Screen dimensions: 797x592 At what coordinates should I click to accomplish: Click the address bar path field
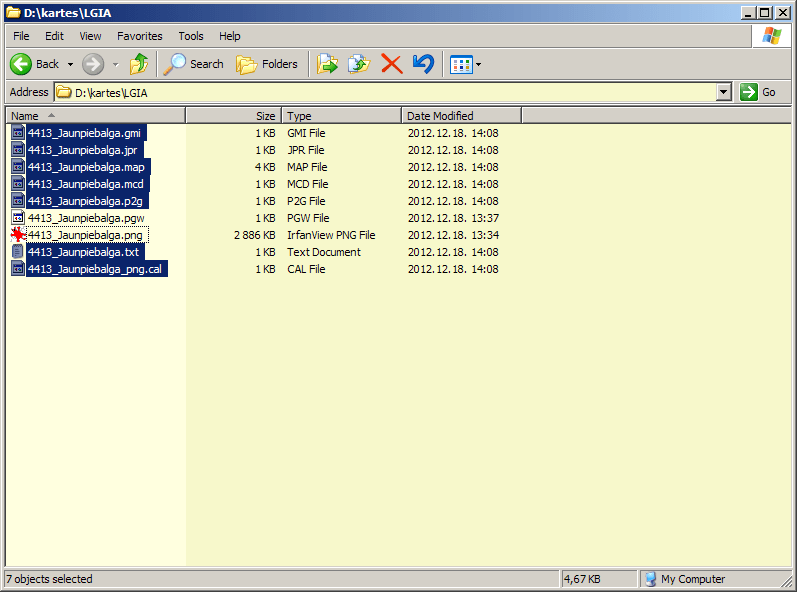click(x=385, y=92)
